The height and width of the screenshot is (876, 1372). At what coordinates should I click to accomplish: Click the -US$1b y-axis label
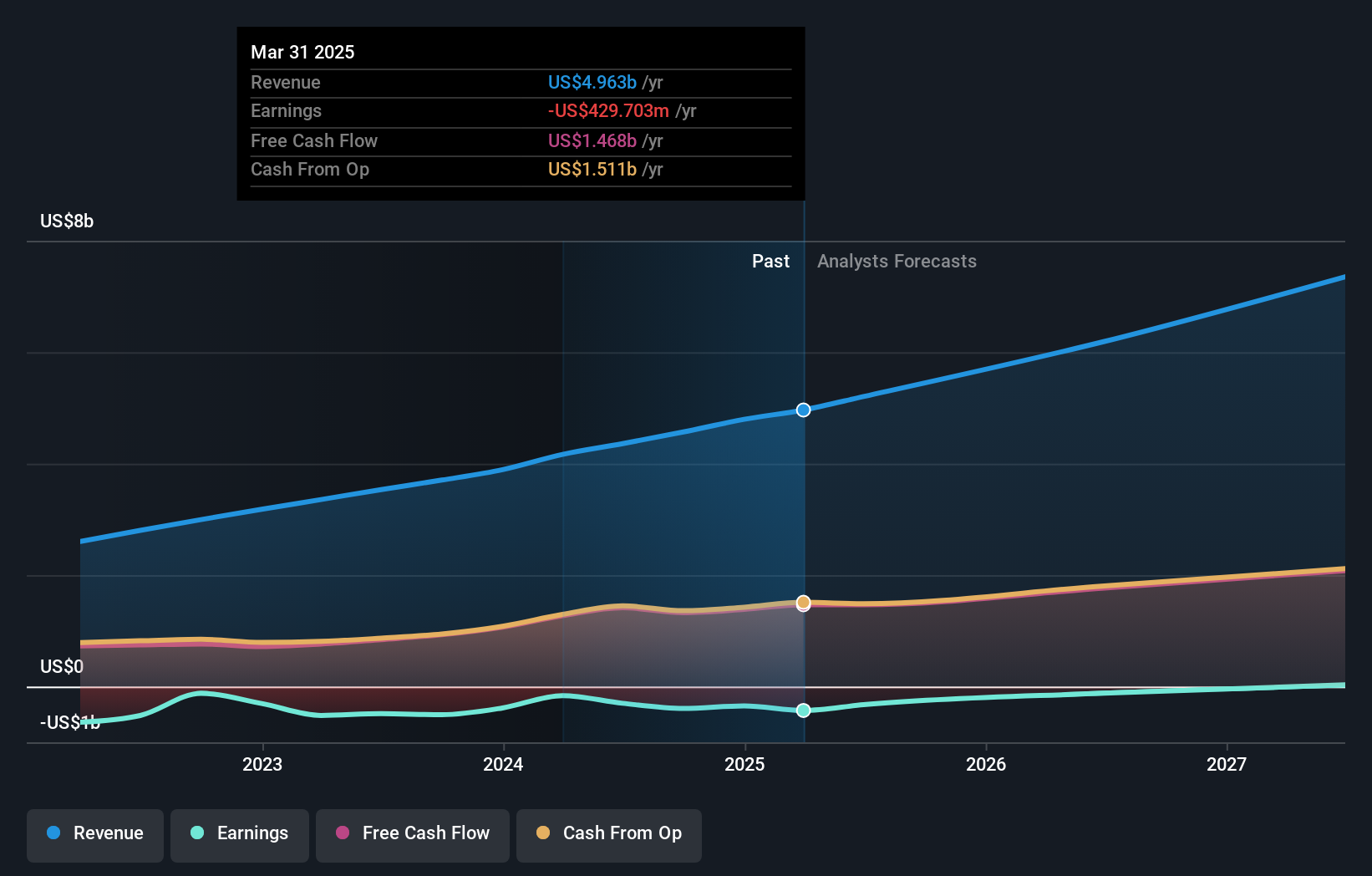click(x=70, y=722)
